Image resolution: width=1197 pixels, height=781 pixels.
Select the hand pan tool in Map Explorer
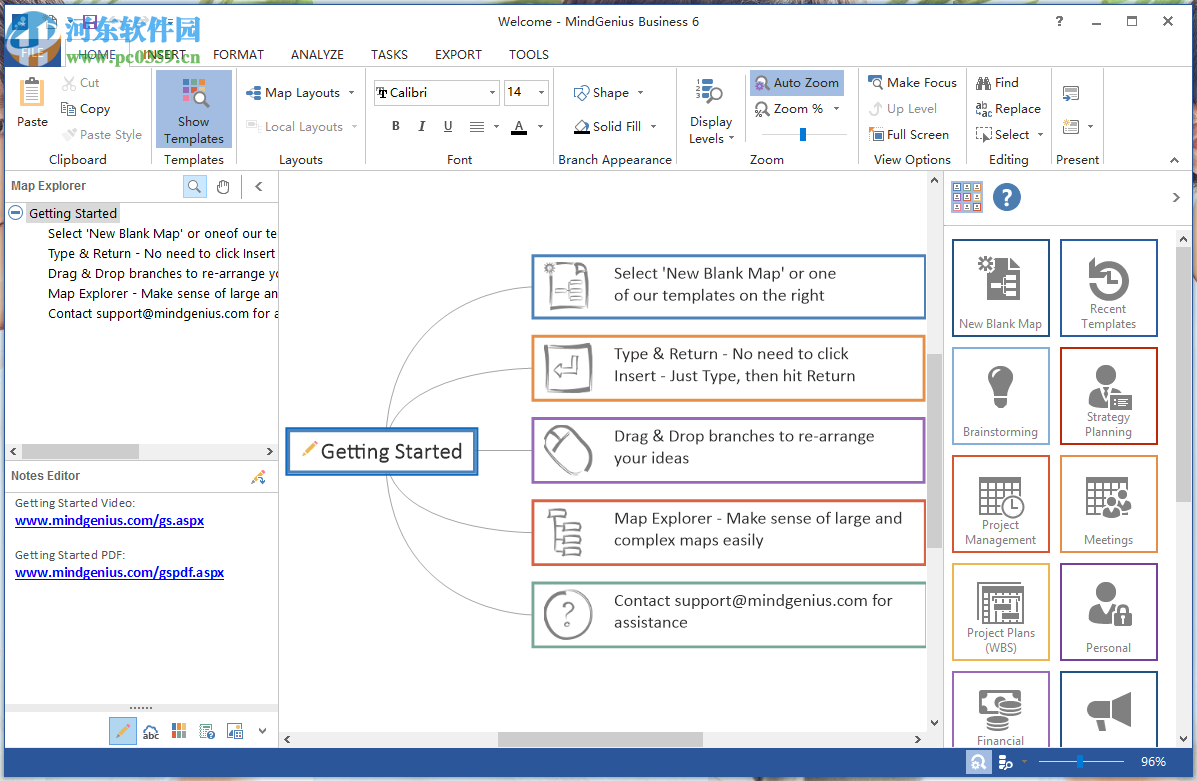tap(223, 186)
